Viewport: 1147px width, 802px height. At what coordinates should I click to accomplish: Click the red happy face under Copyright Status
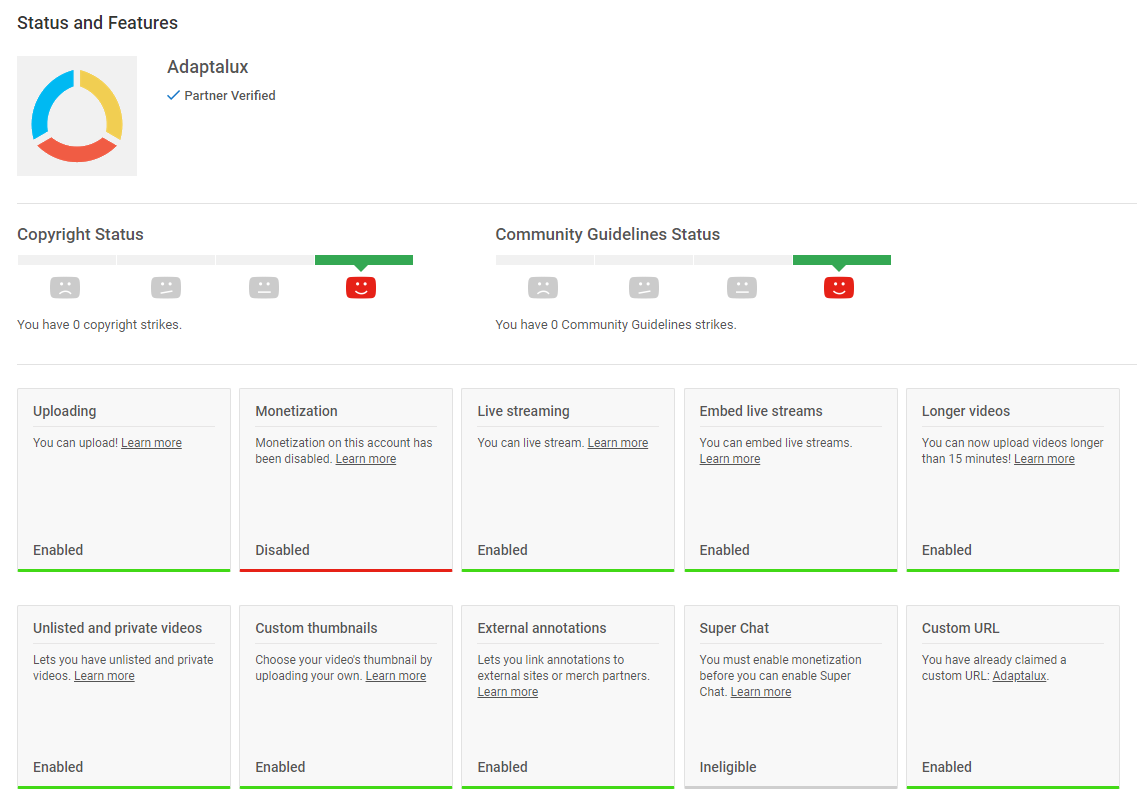tap(361, 288)
